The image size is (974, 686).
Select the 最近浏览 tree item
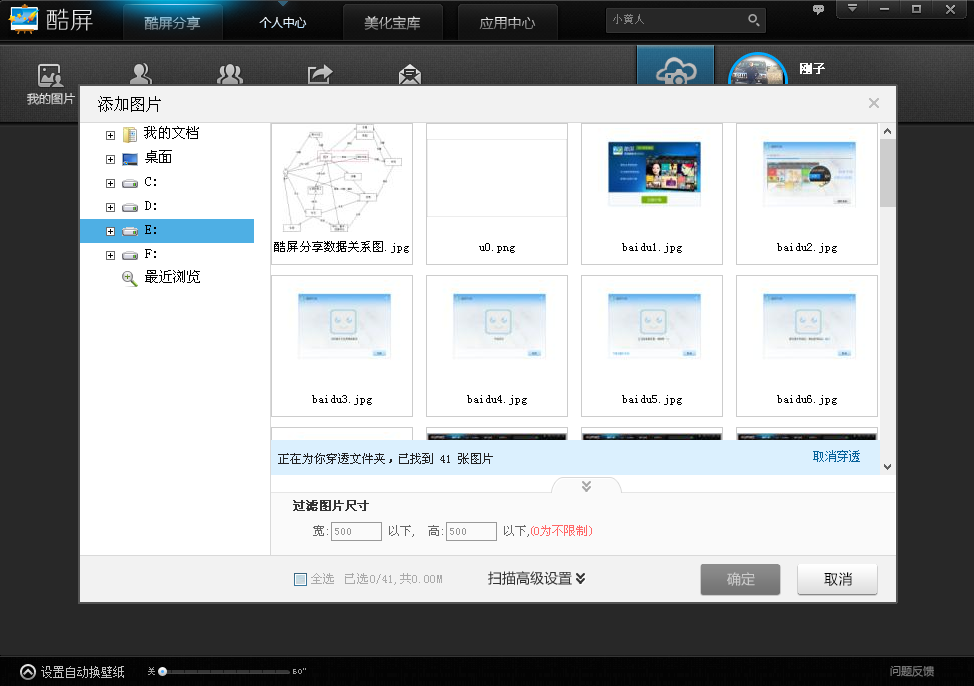coord(172,277)
